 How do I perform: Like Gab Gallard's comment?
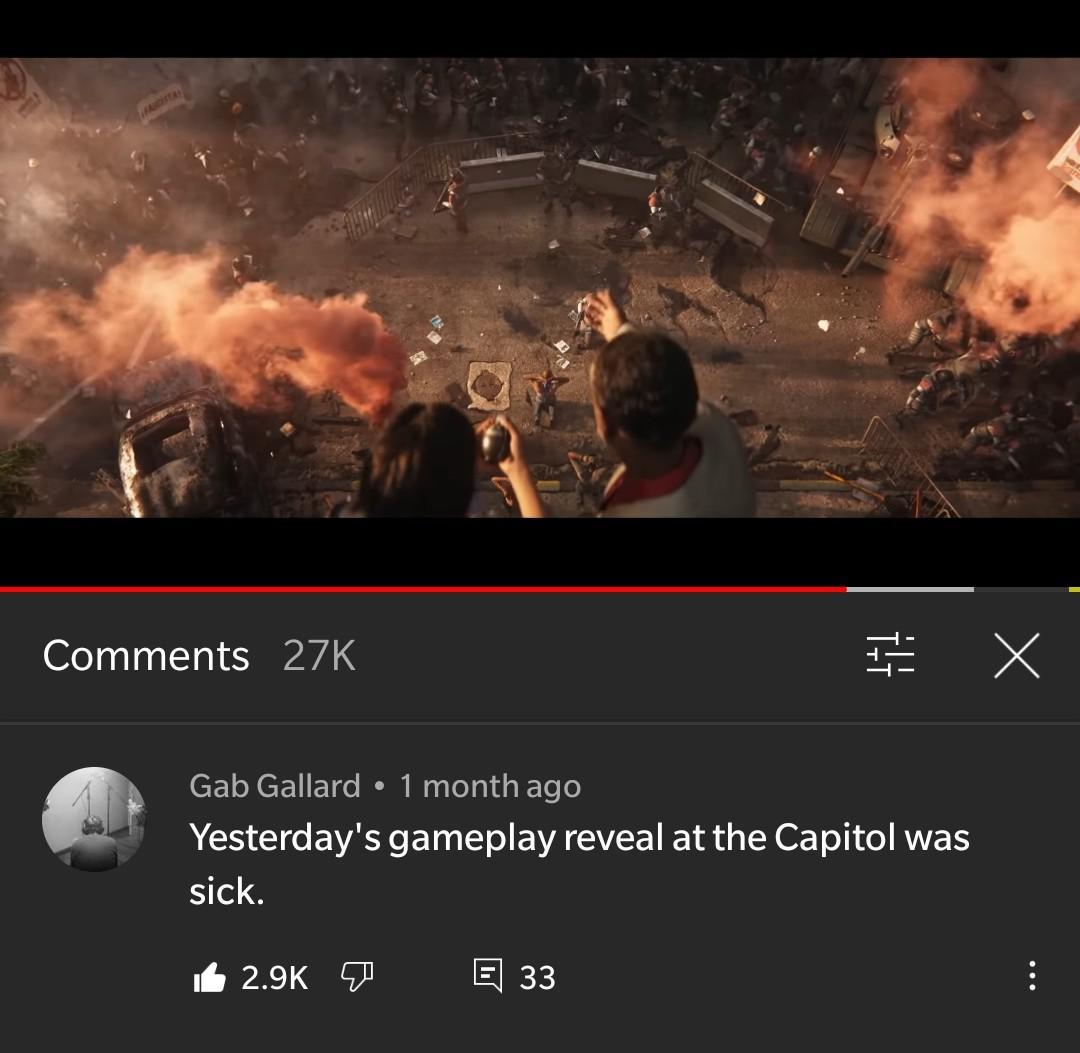tap(209, 977)
